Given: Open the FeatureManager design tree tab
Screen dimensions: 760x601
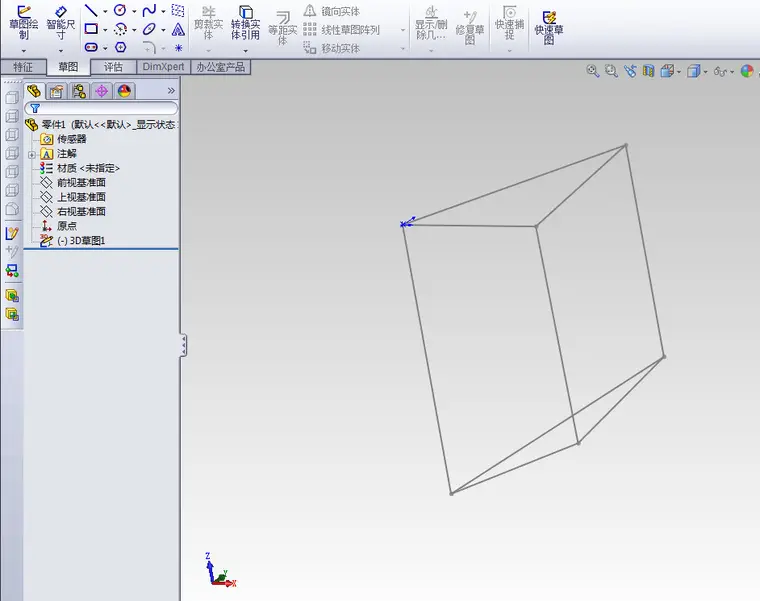Looking at the screenshot, I should tap(33, 91).
